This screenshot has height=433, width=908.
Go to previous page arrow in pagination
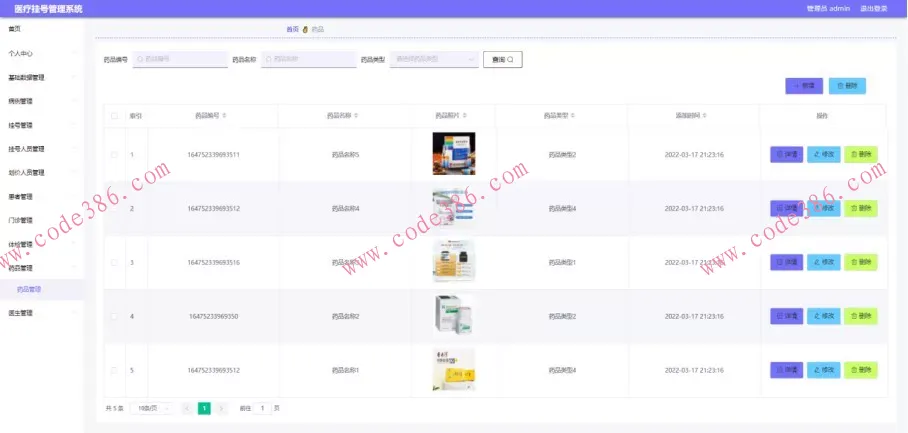coord(187,408)
